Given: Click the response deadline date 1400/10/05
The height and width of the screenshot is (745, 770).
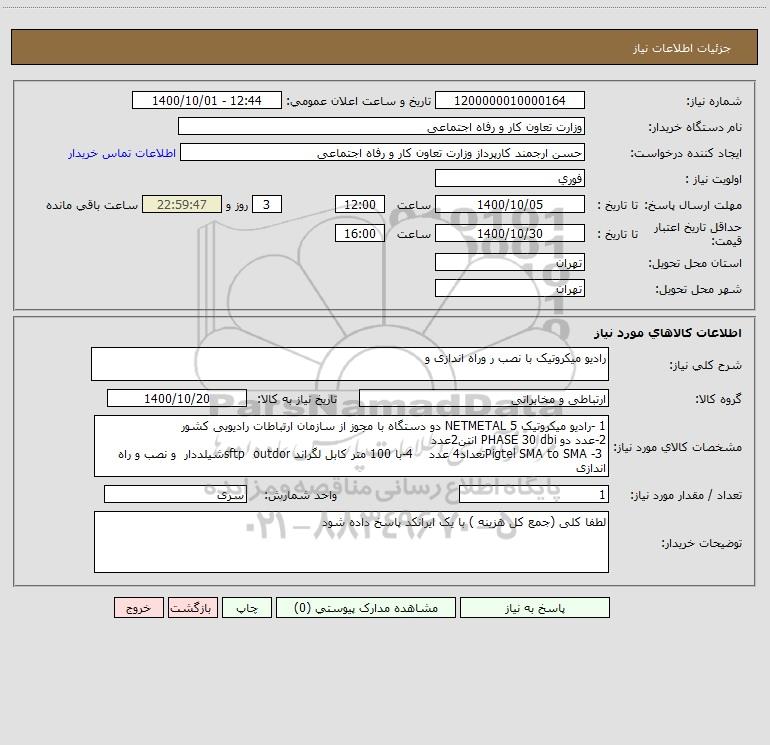Looking at the screenshot, I should 510,204.
